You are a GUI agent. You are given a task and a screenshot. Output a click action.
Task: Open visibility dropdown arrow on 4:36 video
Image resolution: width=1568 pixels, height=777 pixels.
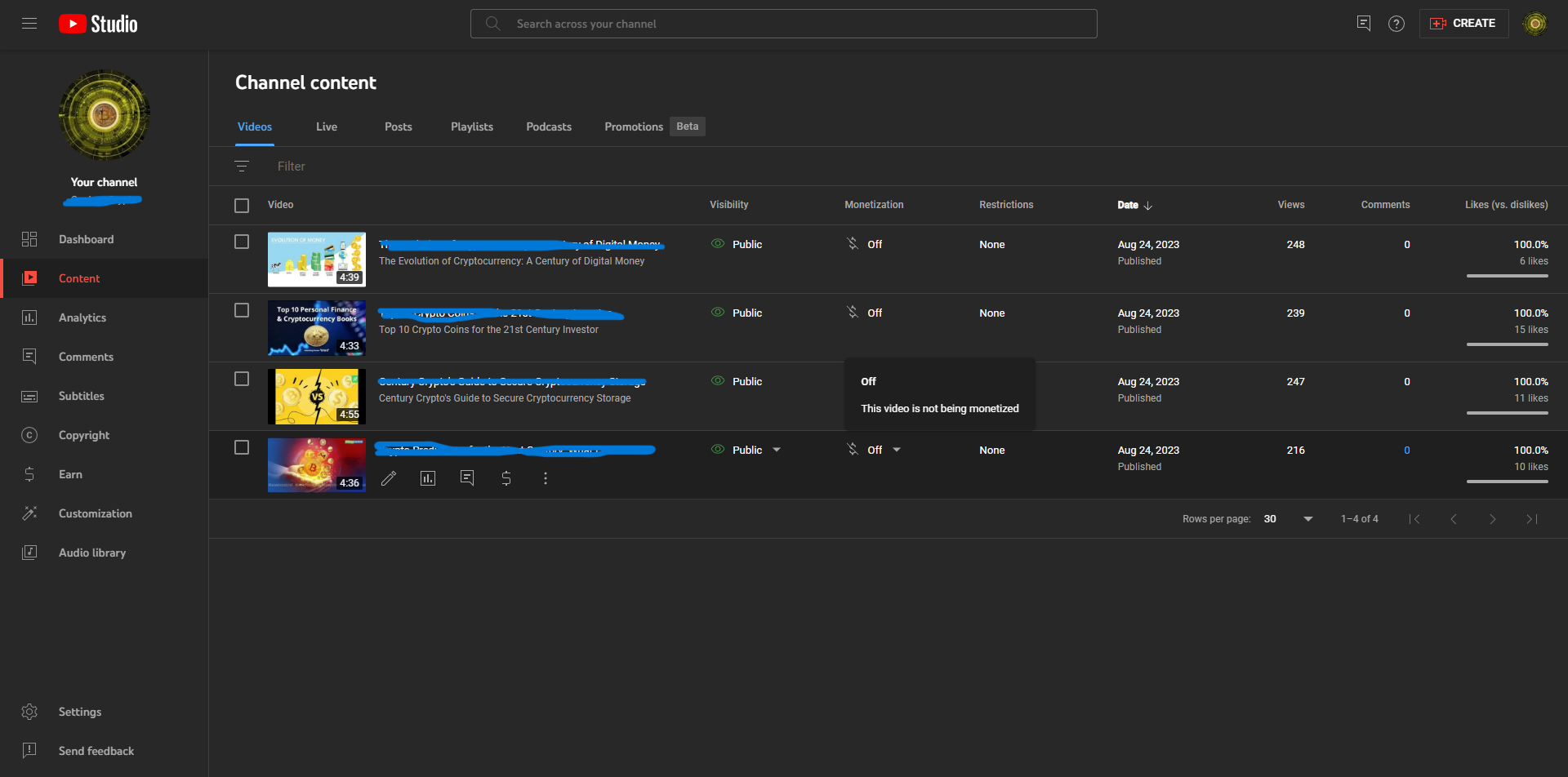click(777, 450)
